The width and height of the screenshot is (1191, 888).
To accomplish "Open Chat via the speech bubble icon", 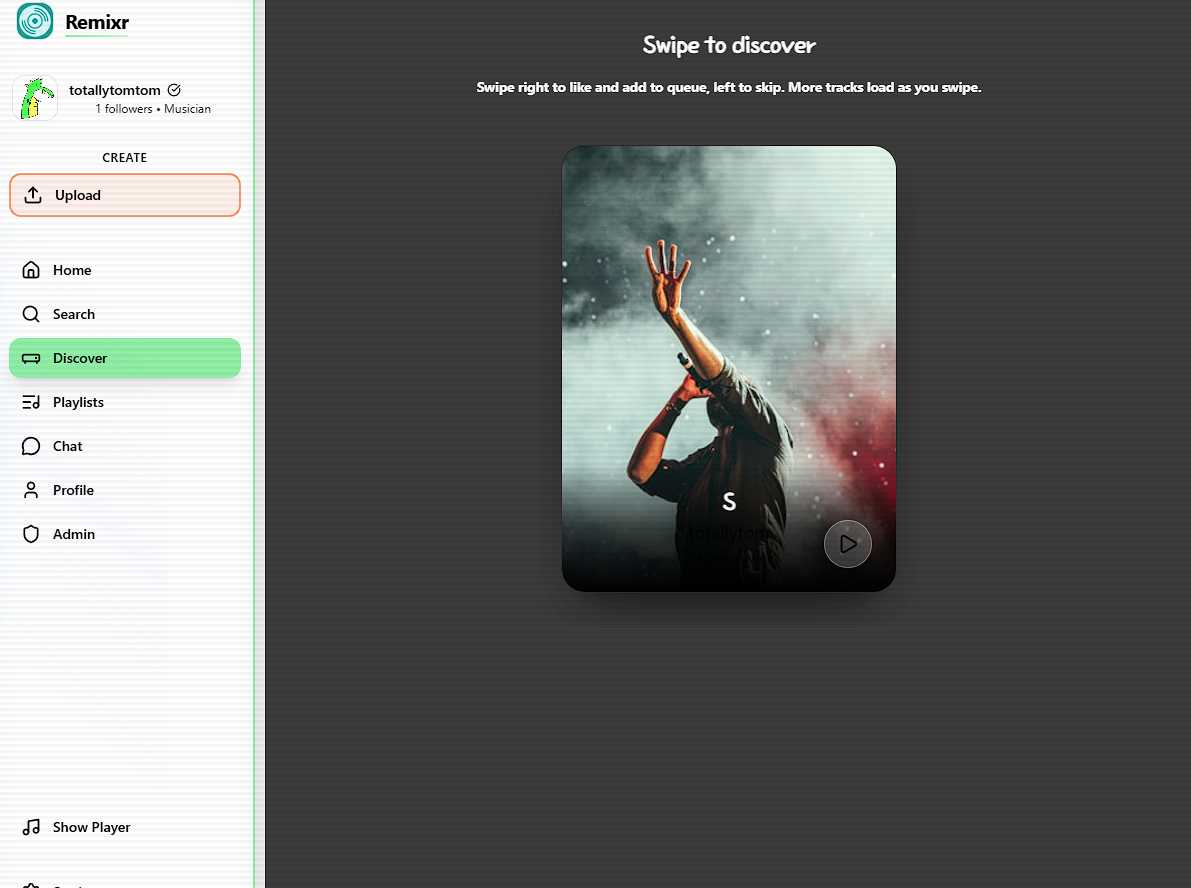I will [31, 446].
